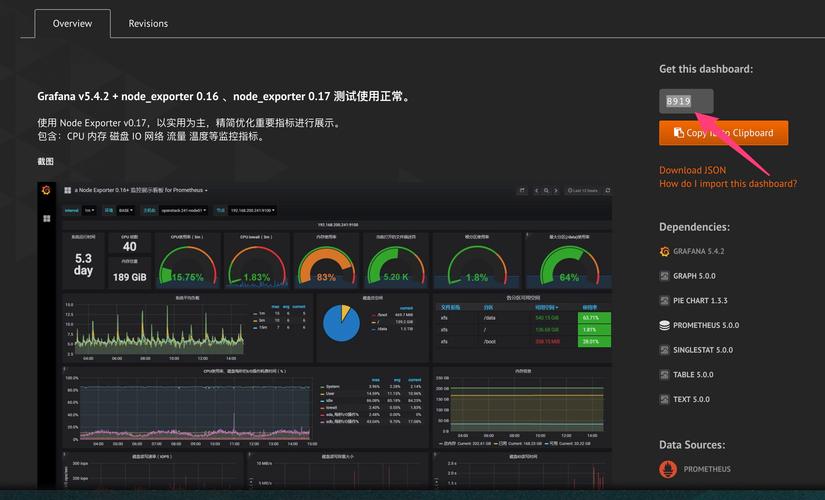Click the 'Dependencies:' heading
Screen dimensions: 825x500
pyautogui.click(x=694, y=227)
